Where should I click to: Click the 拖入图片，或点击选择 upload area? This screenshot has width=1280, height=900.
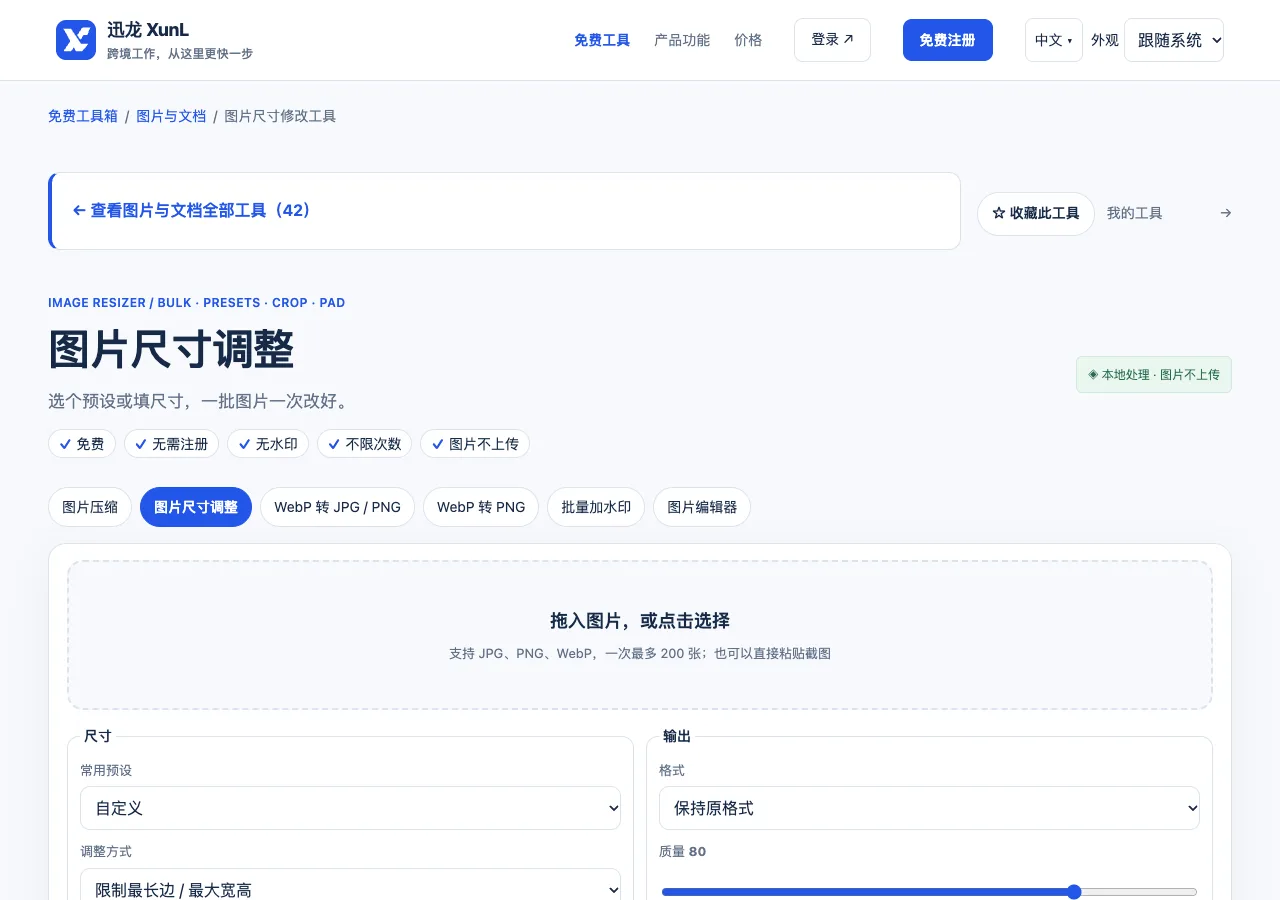[640, 635]
